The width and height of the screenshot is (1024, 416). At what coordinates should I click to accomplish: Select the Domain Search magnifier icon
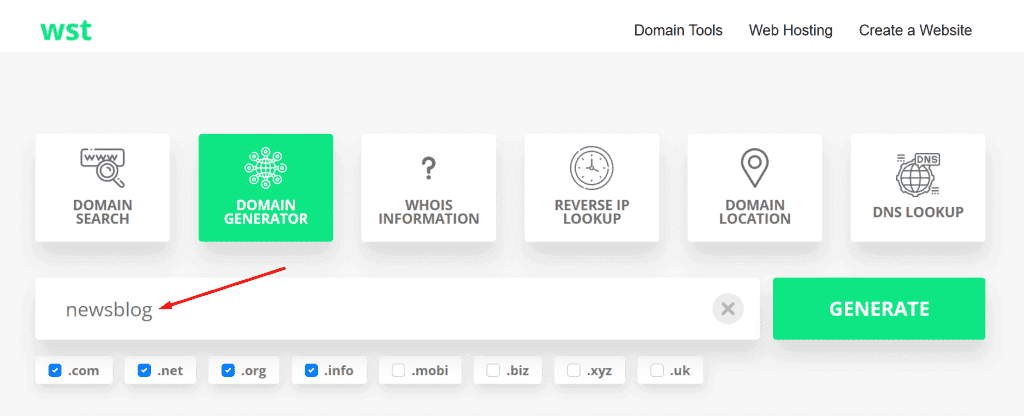coord(103,167)
